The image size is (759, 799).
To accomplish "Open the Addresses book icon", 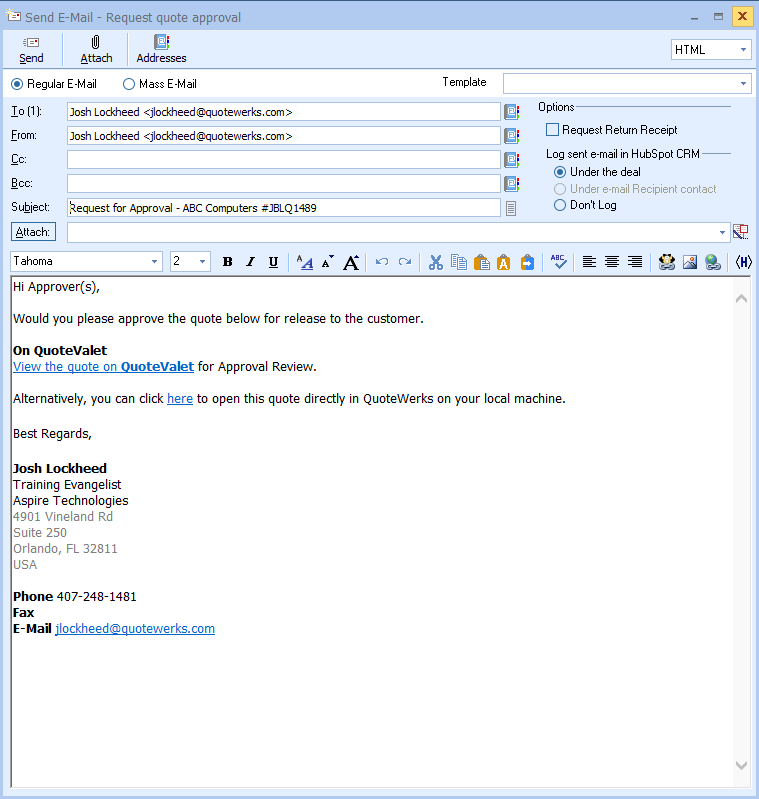I will [x=161, y=42].
